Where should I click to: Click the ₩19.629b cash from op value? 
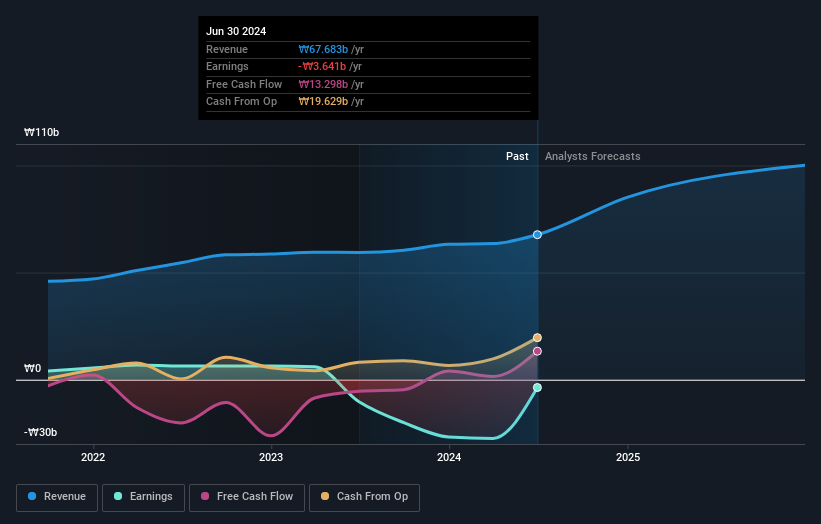coord(323,102)
